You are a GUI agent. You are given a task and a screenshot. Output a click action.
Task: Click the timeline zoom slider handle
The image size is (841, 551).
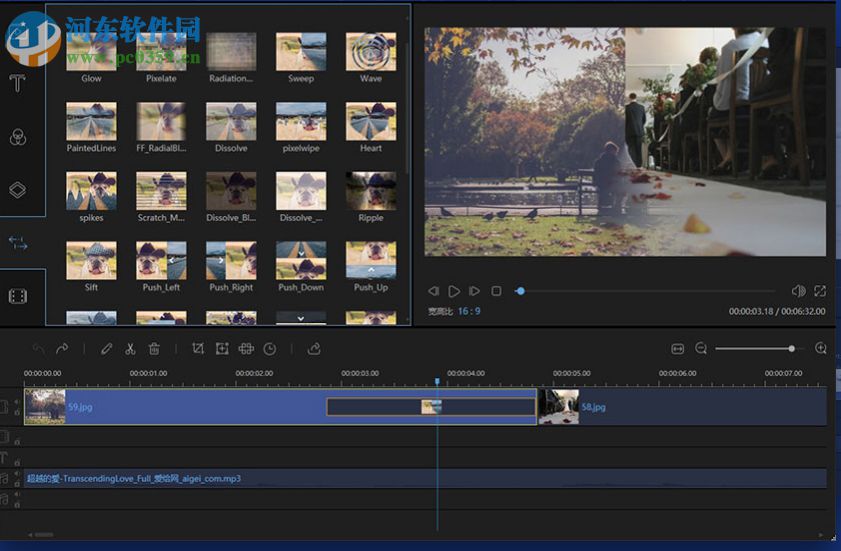(x=791, y=348)
